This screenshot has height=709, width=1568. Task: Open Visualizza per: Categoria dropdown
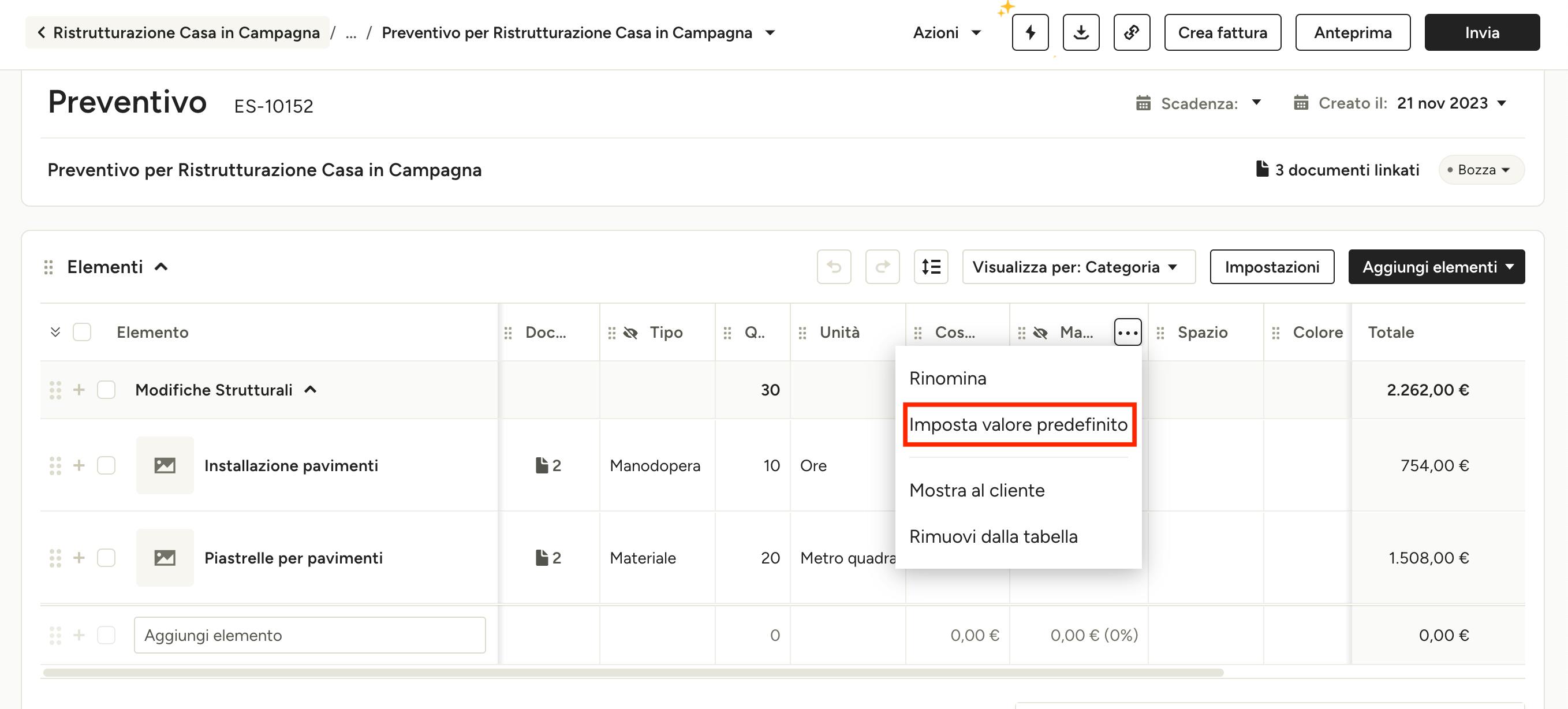pos(1078,267)
